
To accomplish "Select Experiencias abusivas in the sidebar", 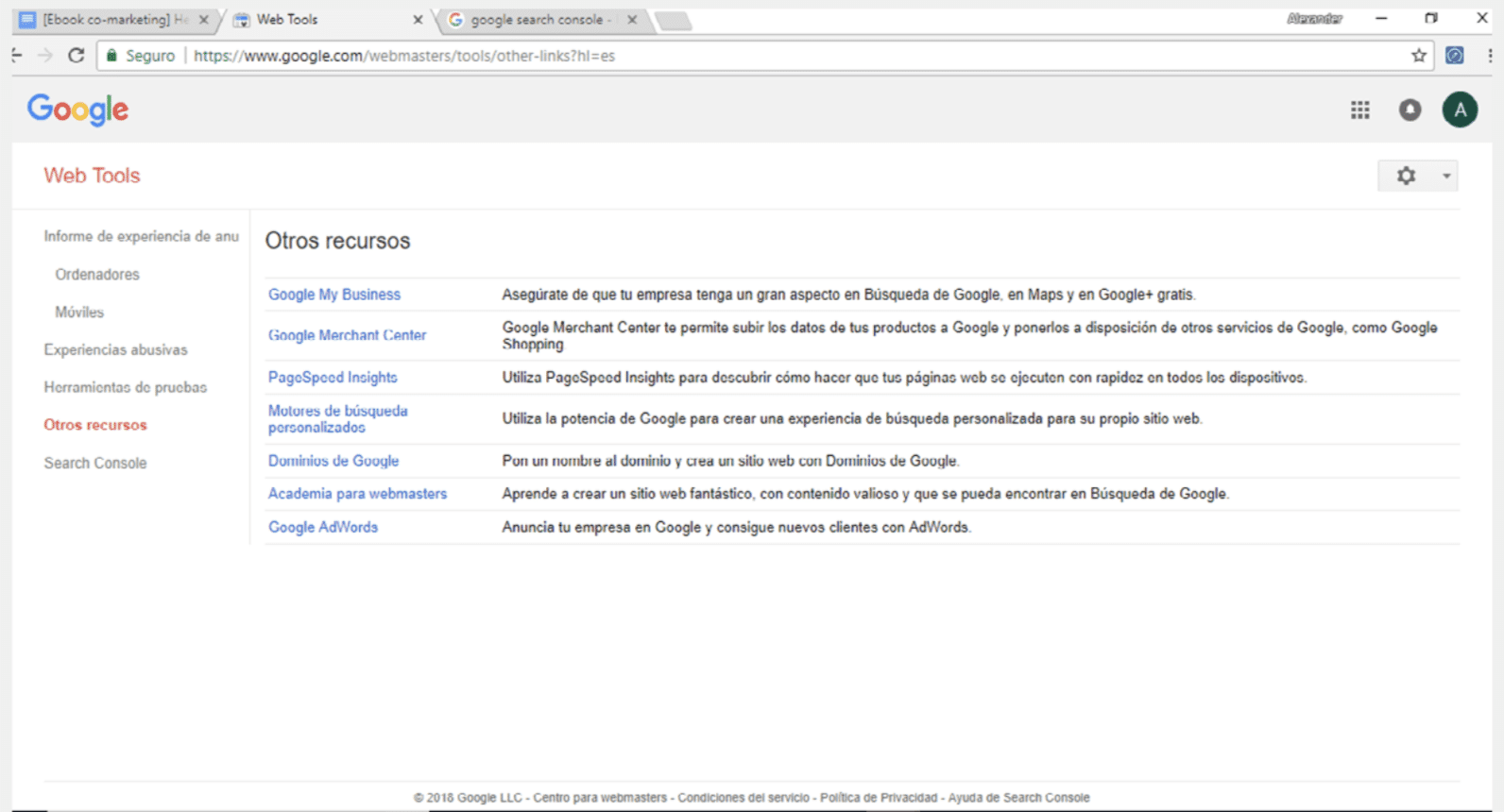I will tap(115, 350).
